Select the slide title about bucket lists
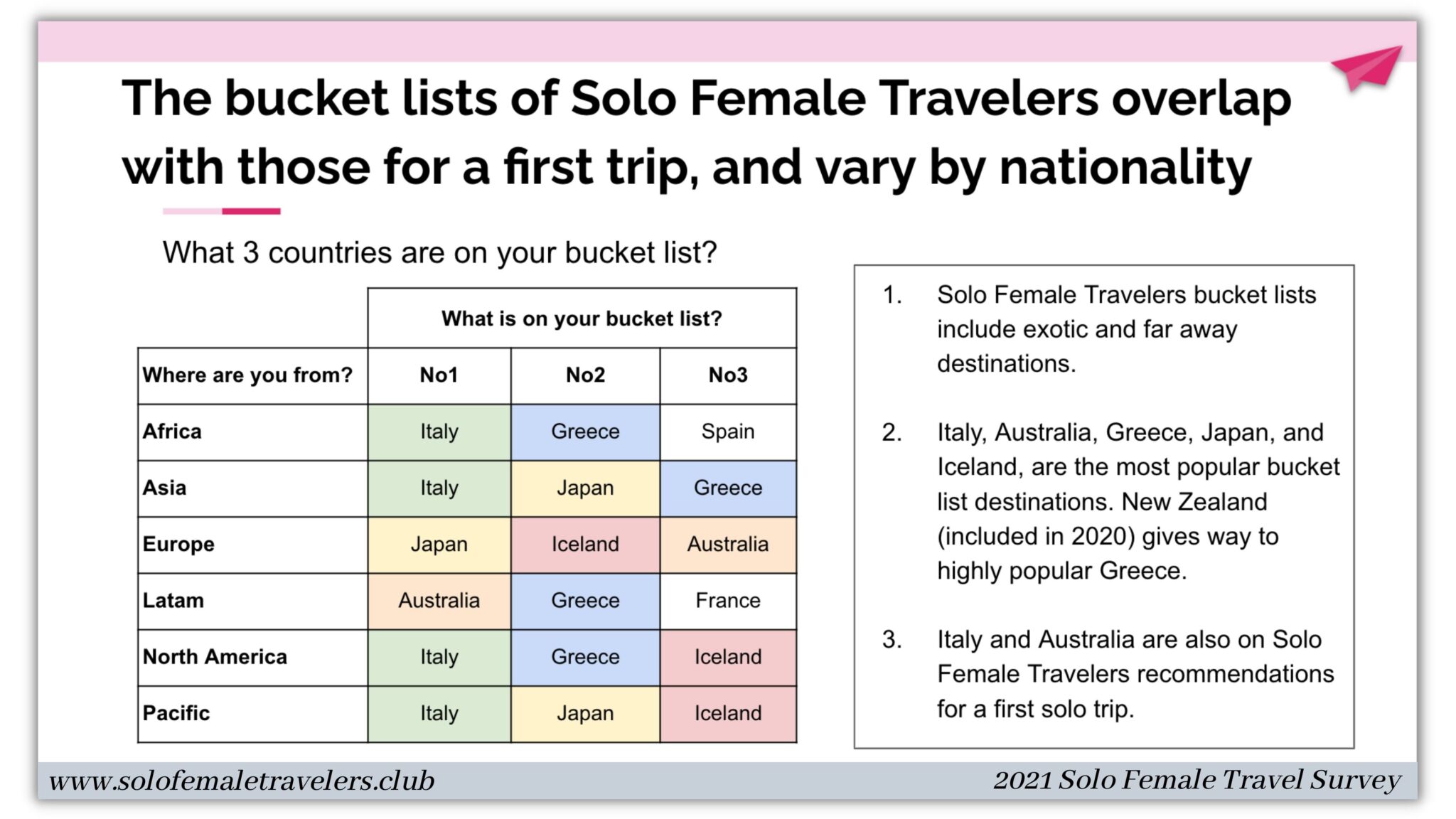Screen dimensions: 1456x819 pyautogui.click(x=706, y=132)
